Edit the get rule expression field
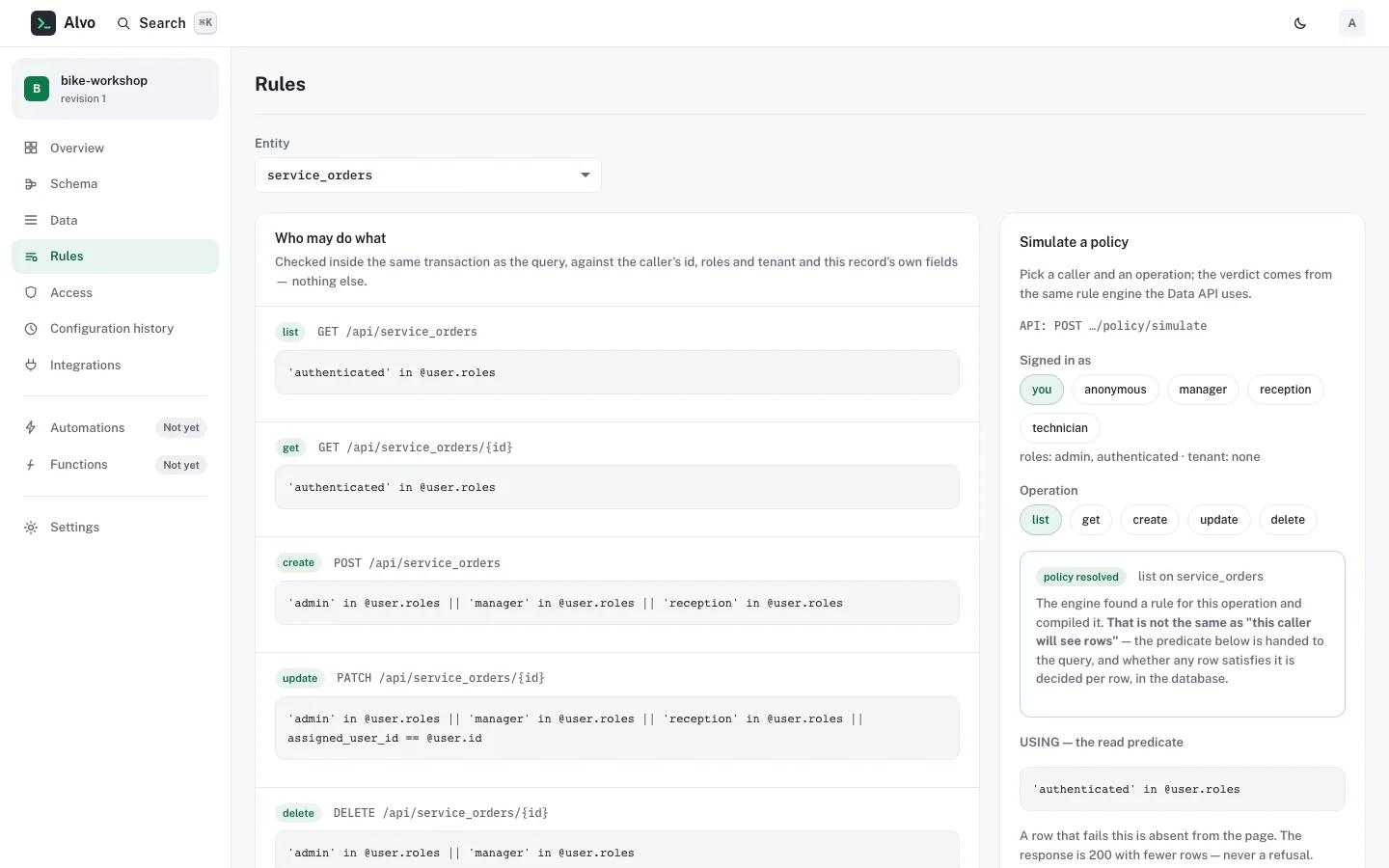1389x868 pixels. (617, 488)
